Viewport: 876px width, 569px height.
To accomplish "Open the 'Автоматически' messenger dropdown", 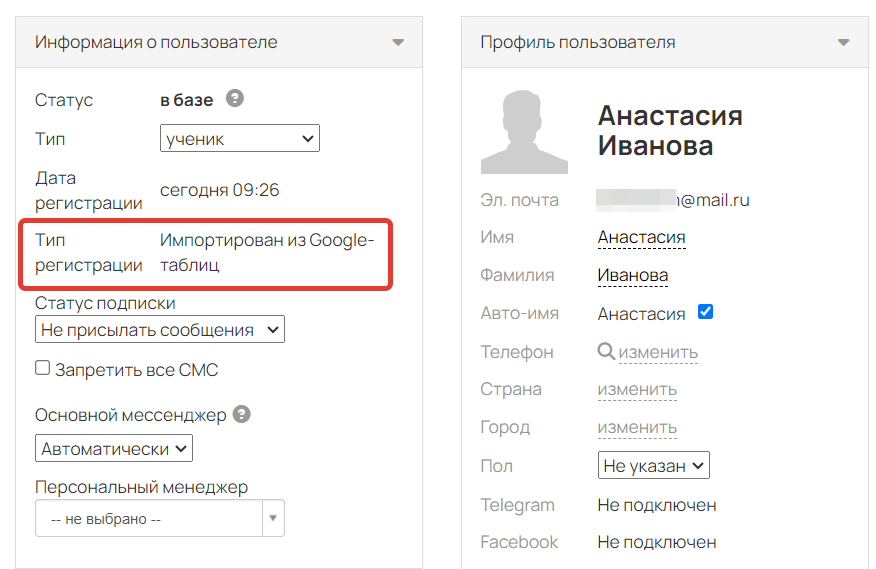I will (x=114, y=448).
